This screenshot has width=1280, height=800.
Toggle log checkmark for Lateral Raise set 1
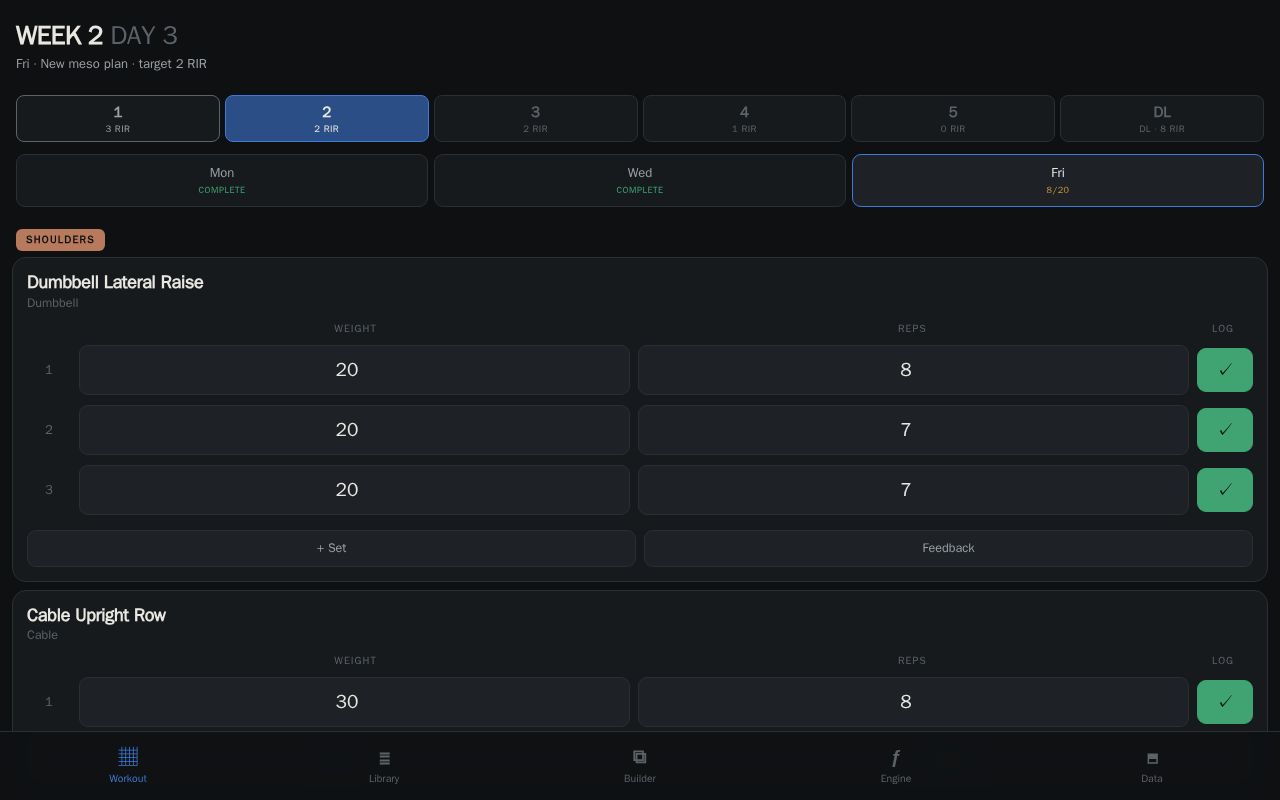pyautogui.click(x=1225, y=370)
